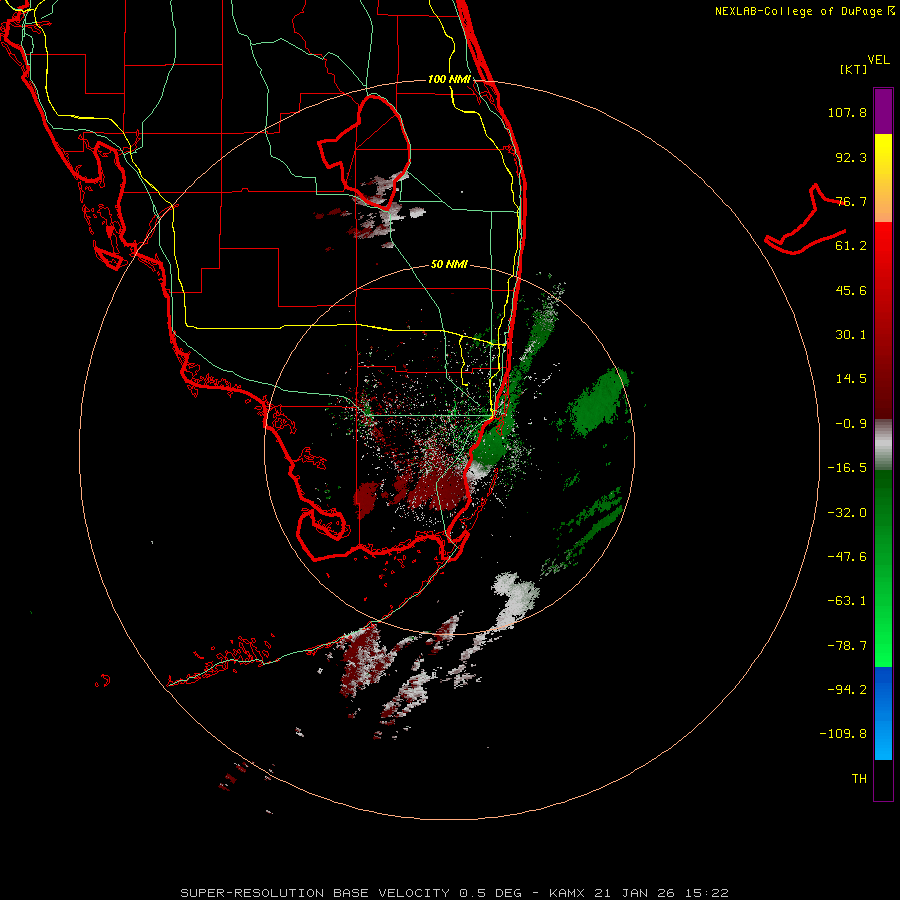Click the yellow segment of the color bar
This screenshot has height=900, width=900.
pos(883,178)
